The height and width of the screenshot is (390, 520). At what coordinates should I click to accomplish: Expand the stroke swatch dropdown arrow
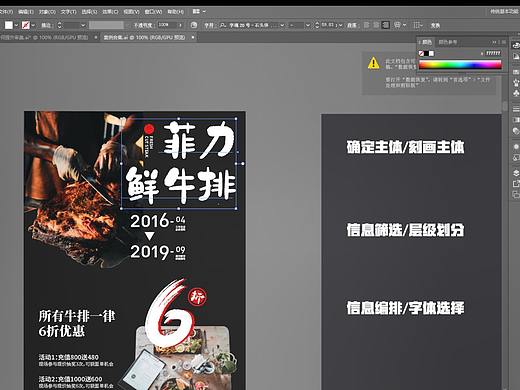point(33,25)
